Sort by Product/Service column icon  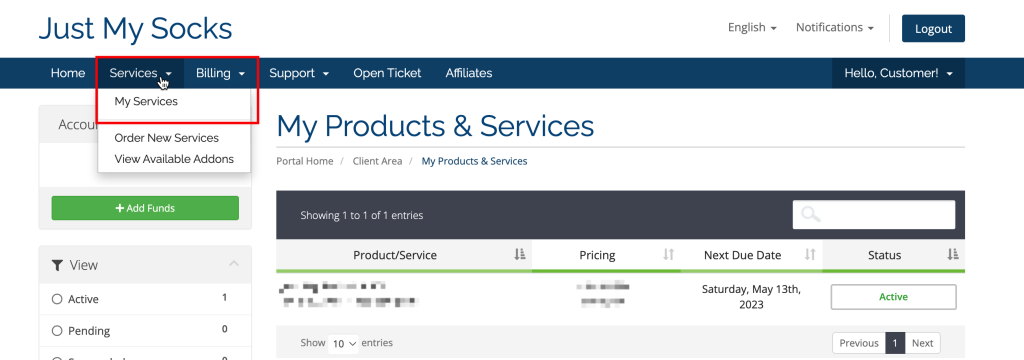[520, 255]
